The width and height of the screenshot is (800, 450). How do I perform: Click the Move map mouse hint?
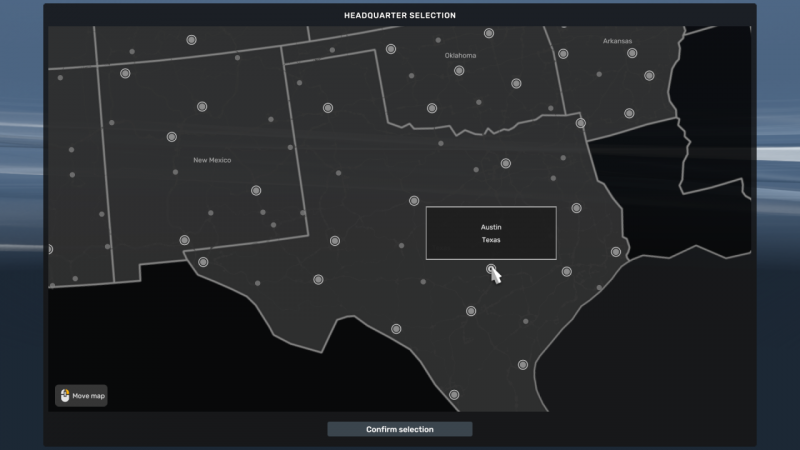(x=81, y=396)
